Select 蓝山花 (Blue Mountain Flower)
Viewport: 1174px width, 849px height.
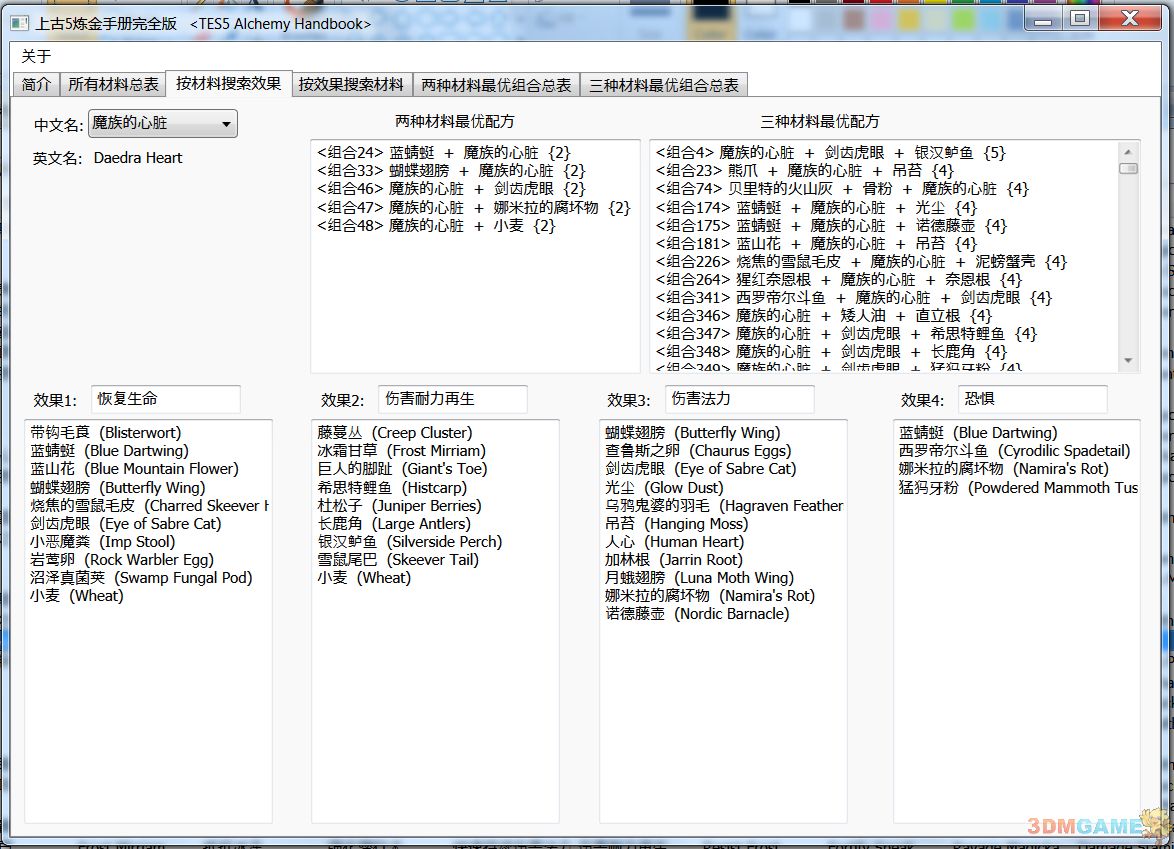point(134,469)
